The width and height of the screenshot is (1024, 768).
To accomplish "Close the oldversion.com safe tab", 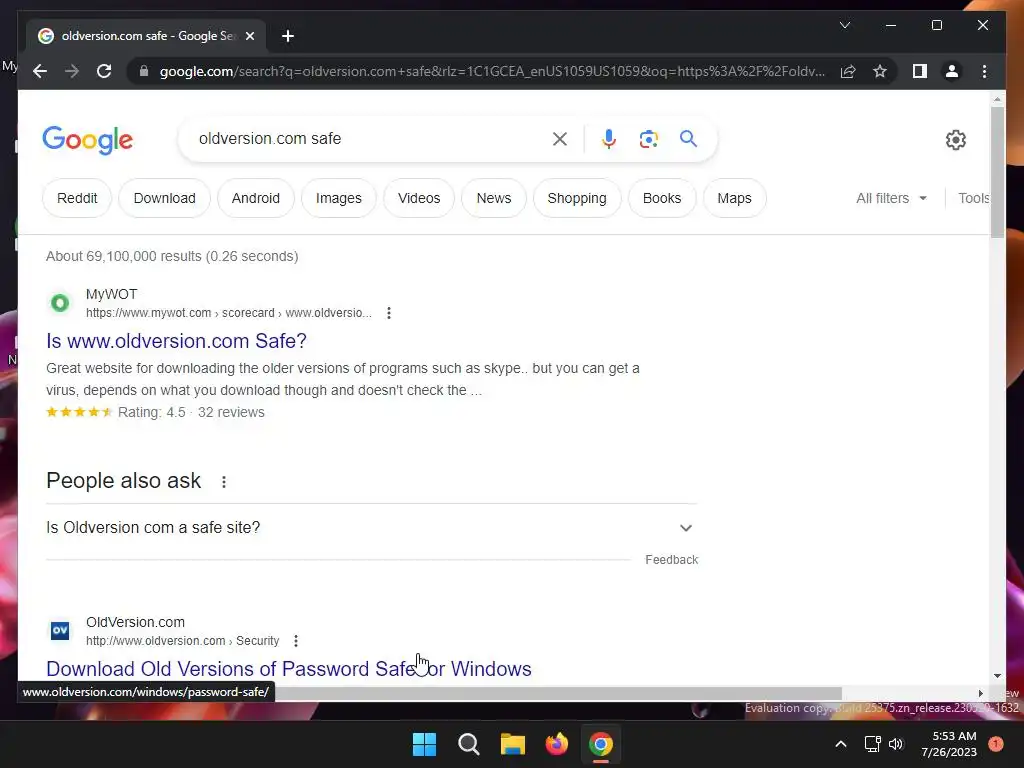I will pyautogui.click(x=249, y=36).
